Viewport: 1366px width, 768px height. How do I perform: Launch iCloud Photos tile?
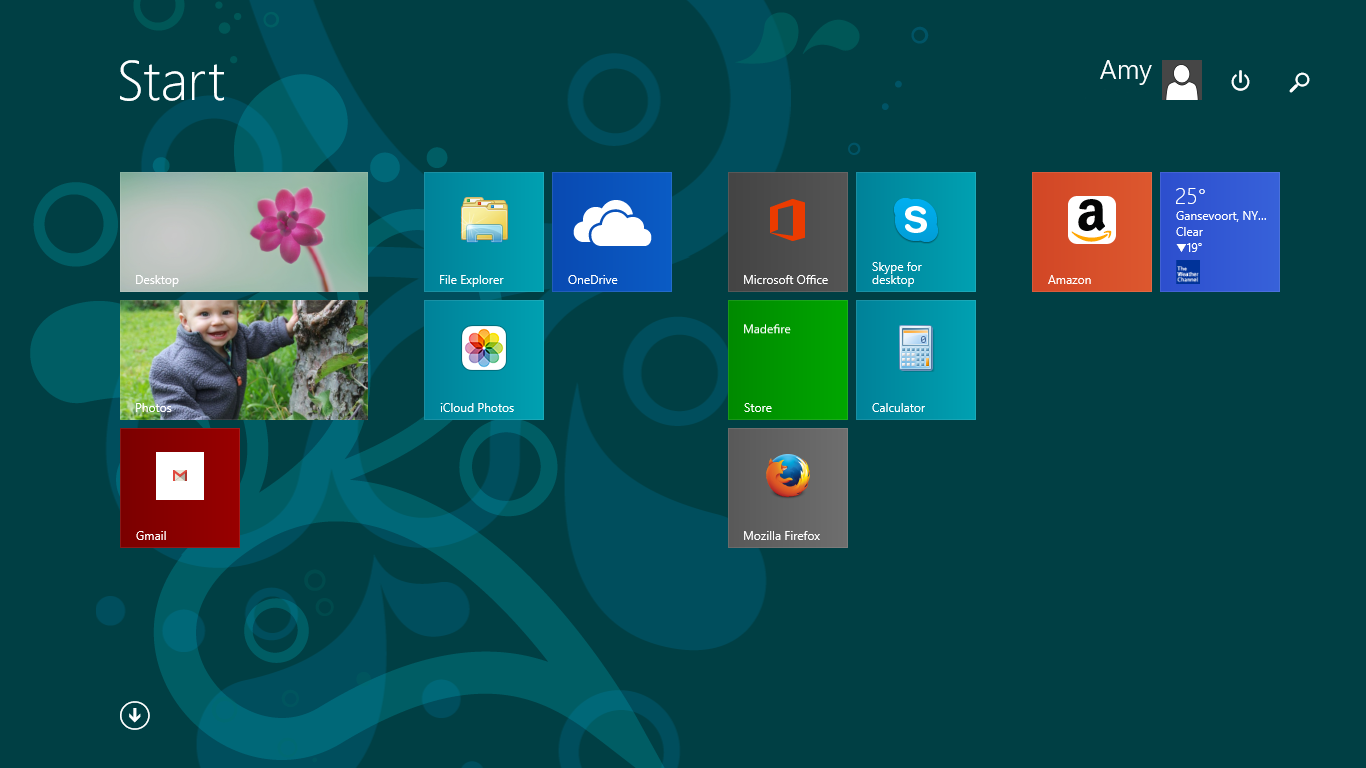point(484,360)
